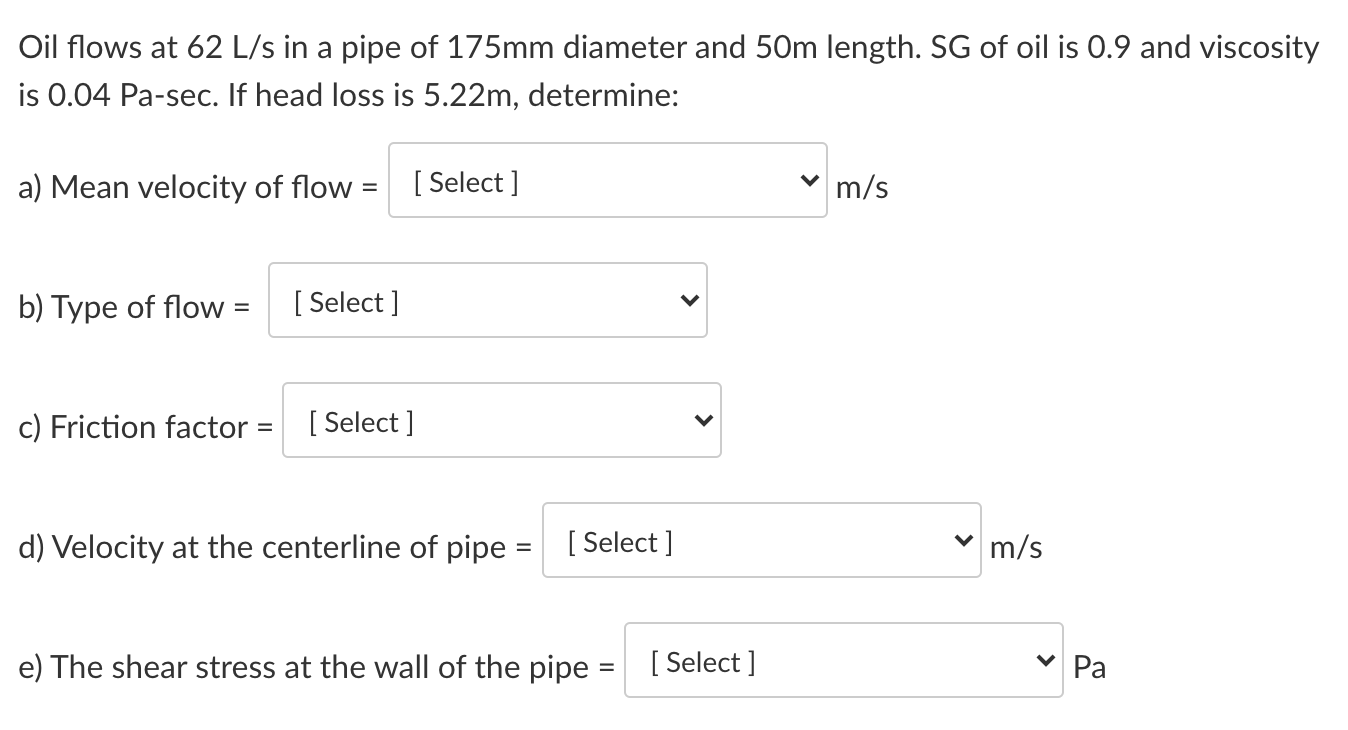The width and height of the screenshot is (1348, 730).
Task: Click the chevron arrow on mean velocity select
Action: [x=808, y=181]
